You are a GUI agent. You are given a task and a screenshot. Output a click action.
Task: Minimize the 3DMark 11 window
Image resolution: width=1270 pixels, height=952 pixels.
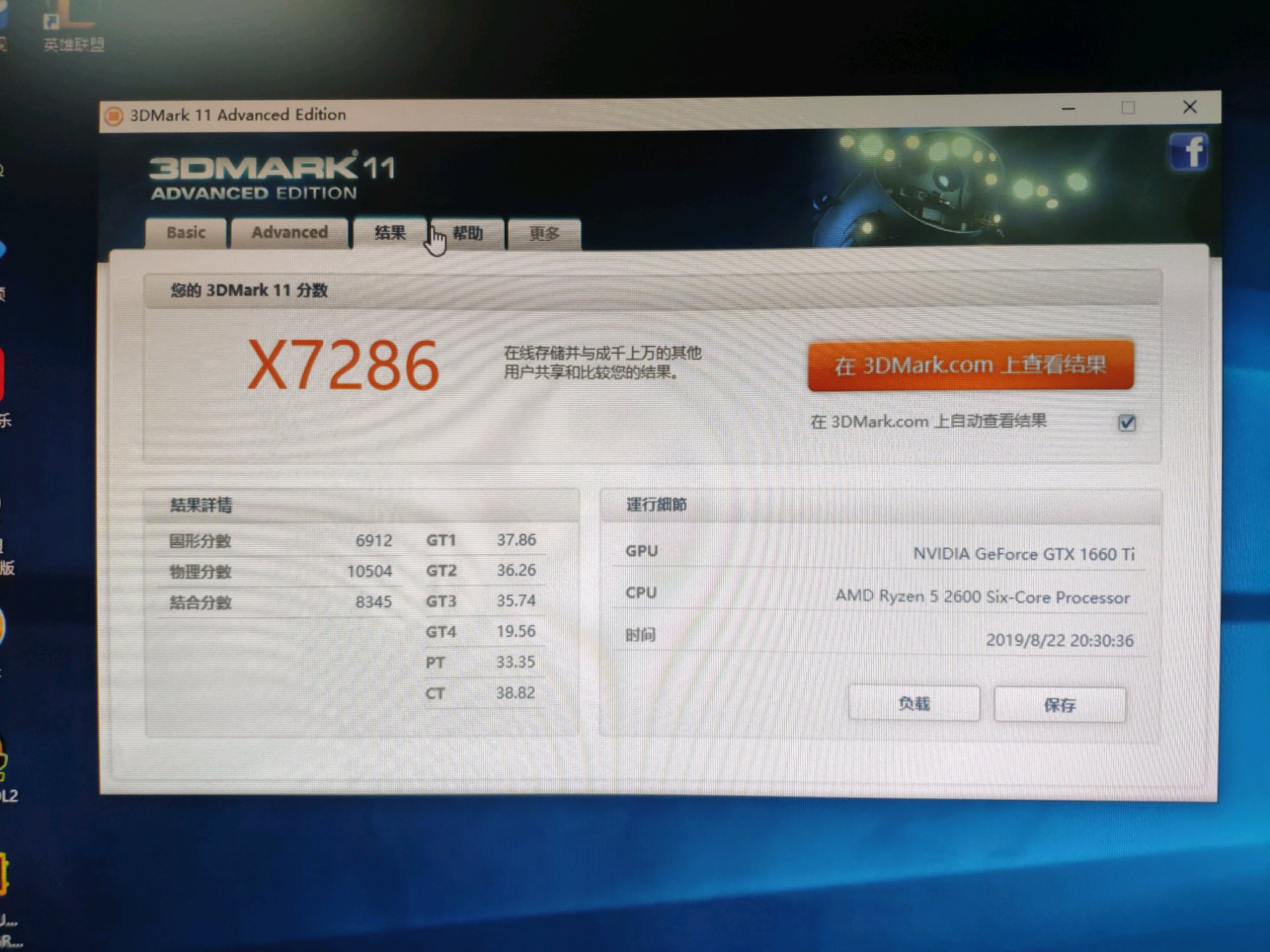point(1069,109)
